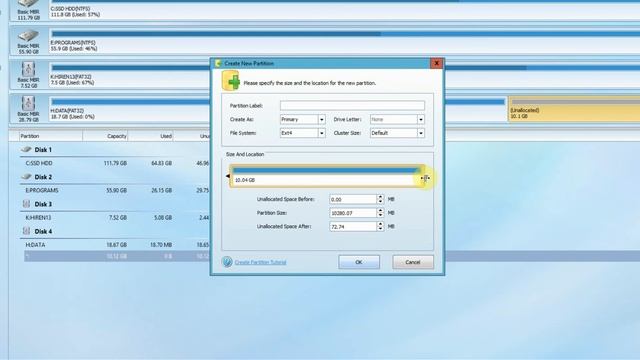
Task: Decrease Unallocated Space After with down arrow
Action: tap(380, 229)
